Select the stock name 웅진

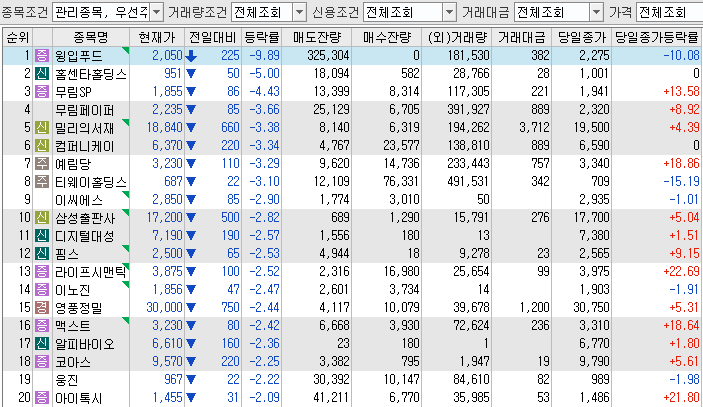coord(67,380)
